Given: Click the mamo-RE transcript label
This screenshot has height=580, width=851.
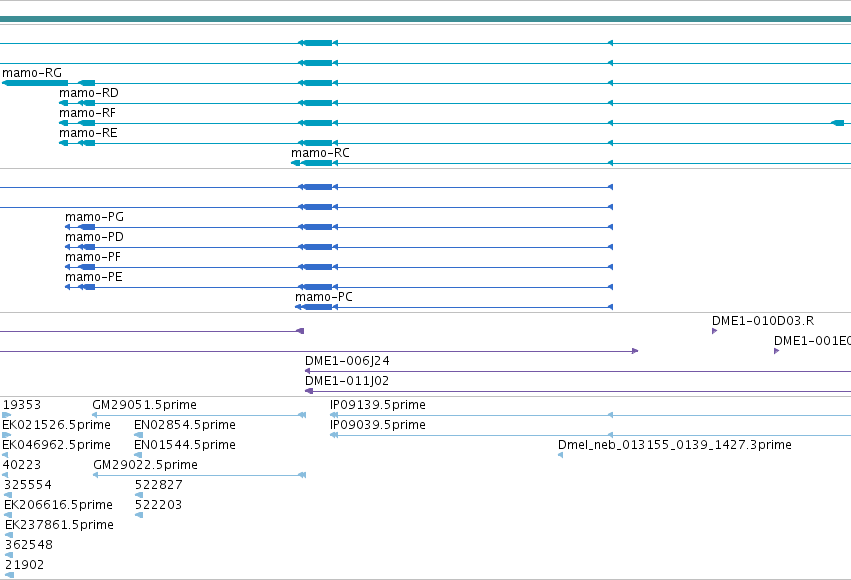Looking at the screenshot, I should coord(88,133).
